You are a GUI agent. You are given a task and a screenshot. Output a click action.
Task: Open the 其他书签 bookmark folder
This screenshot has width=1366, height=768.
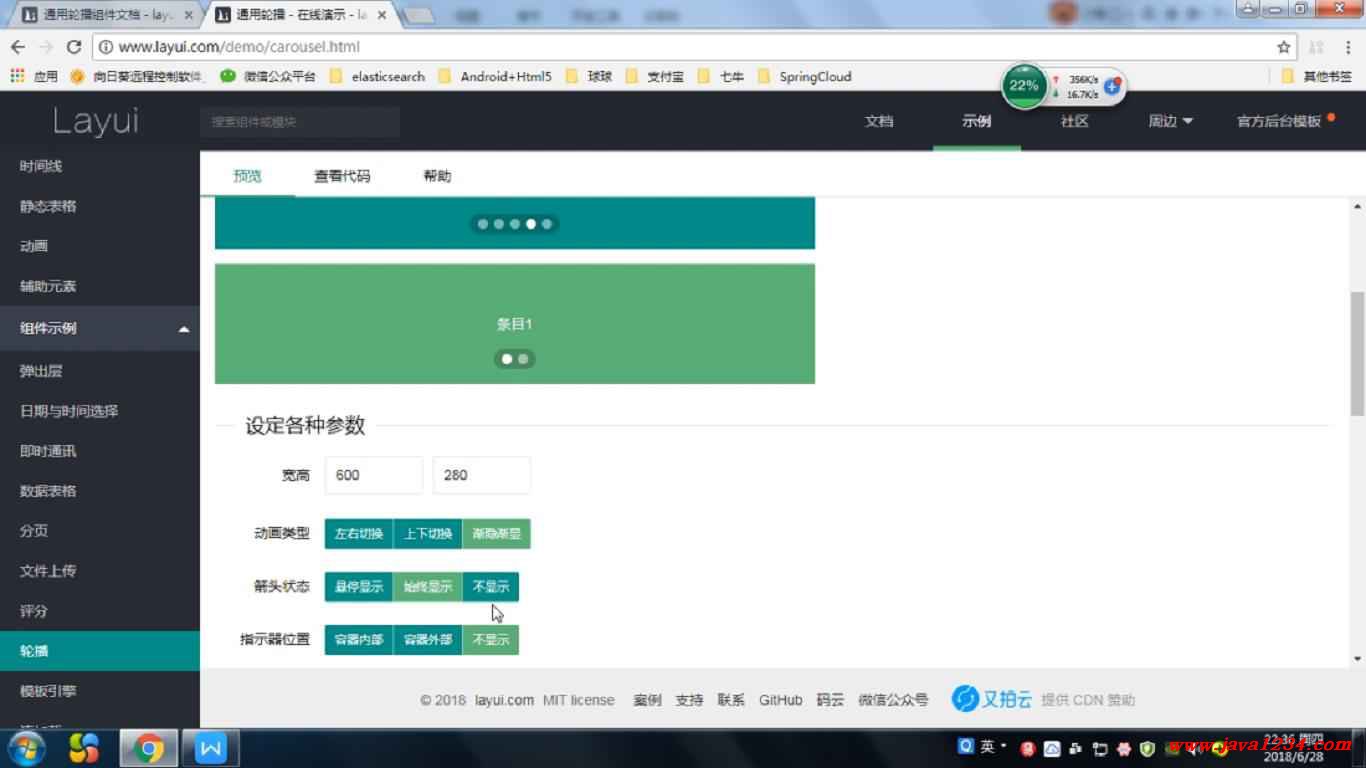(x=1317, y=76)
